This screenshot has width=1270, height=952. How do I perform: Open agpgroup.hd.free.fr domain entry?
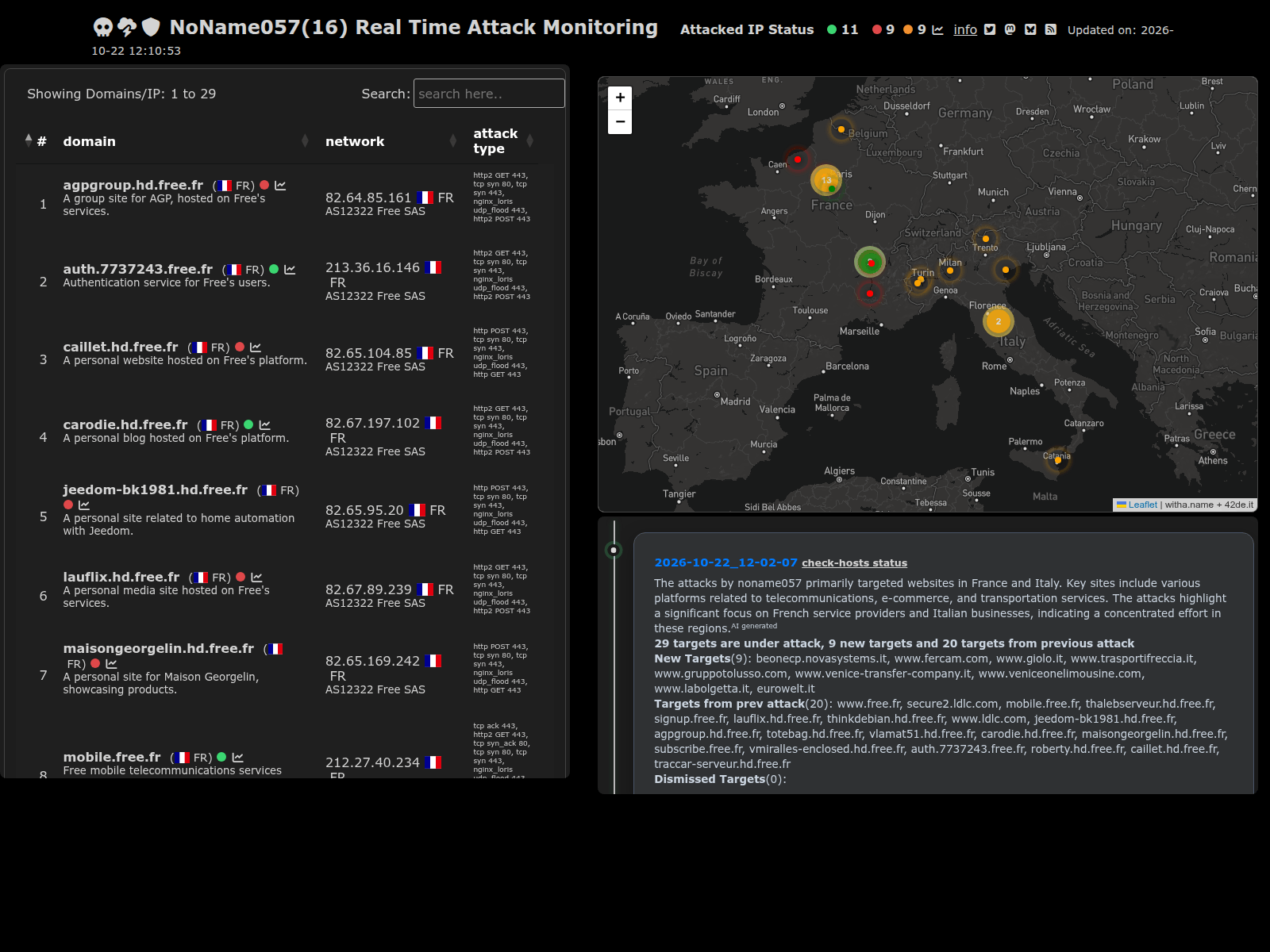(133, 185)
